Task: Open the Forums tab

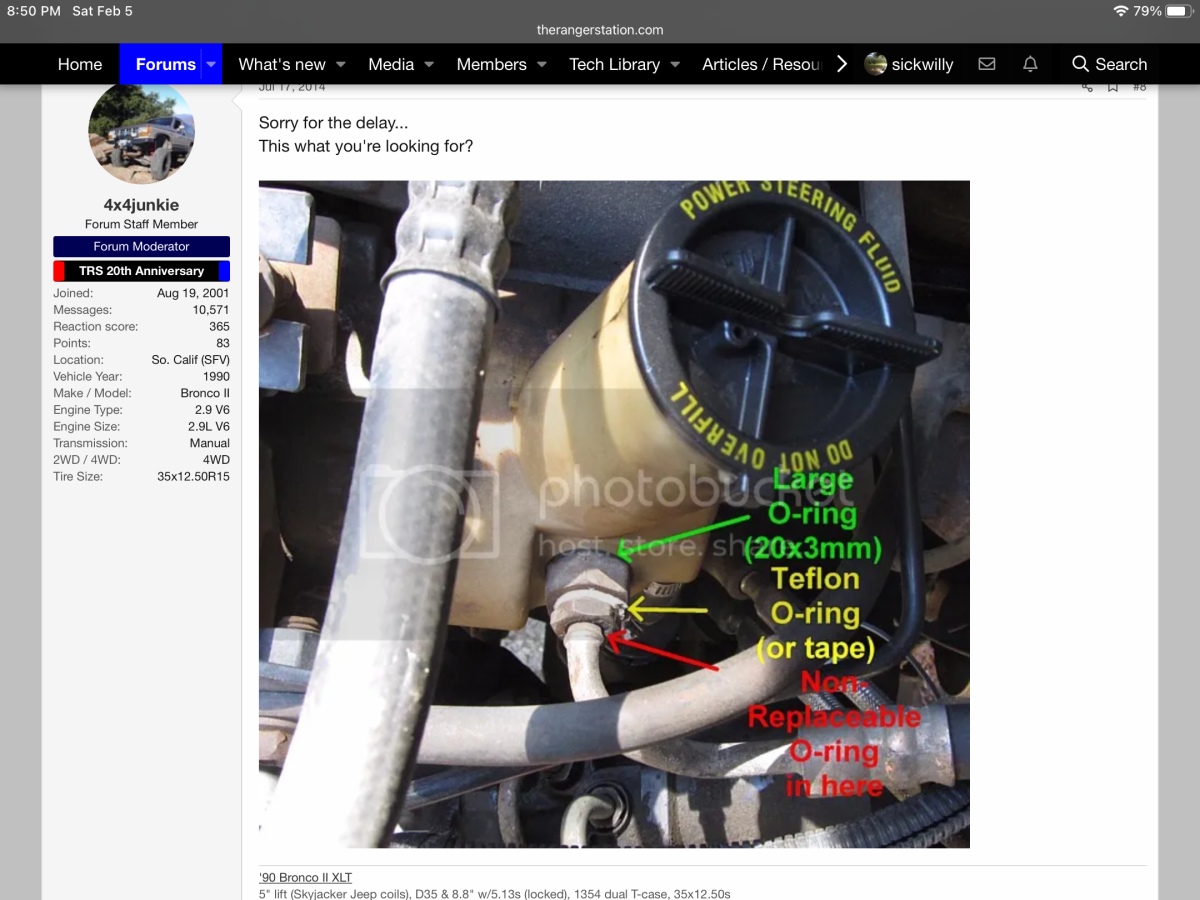Action: point(165,64)
